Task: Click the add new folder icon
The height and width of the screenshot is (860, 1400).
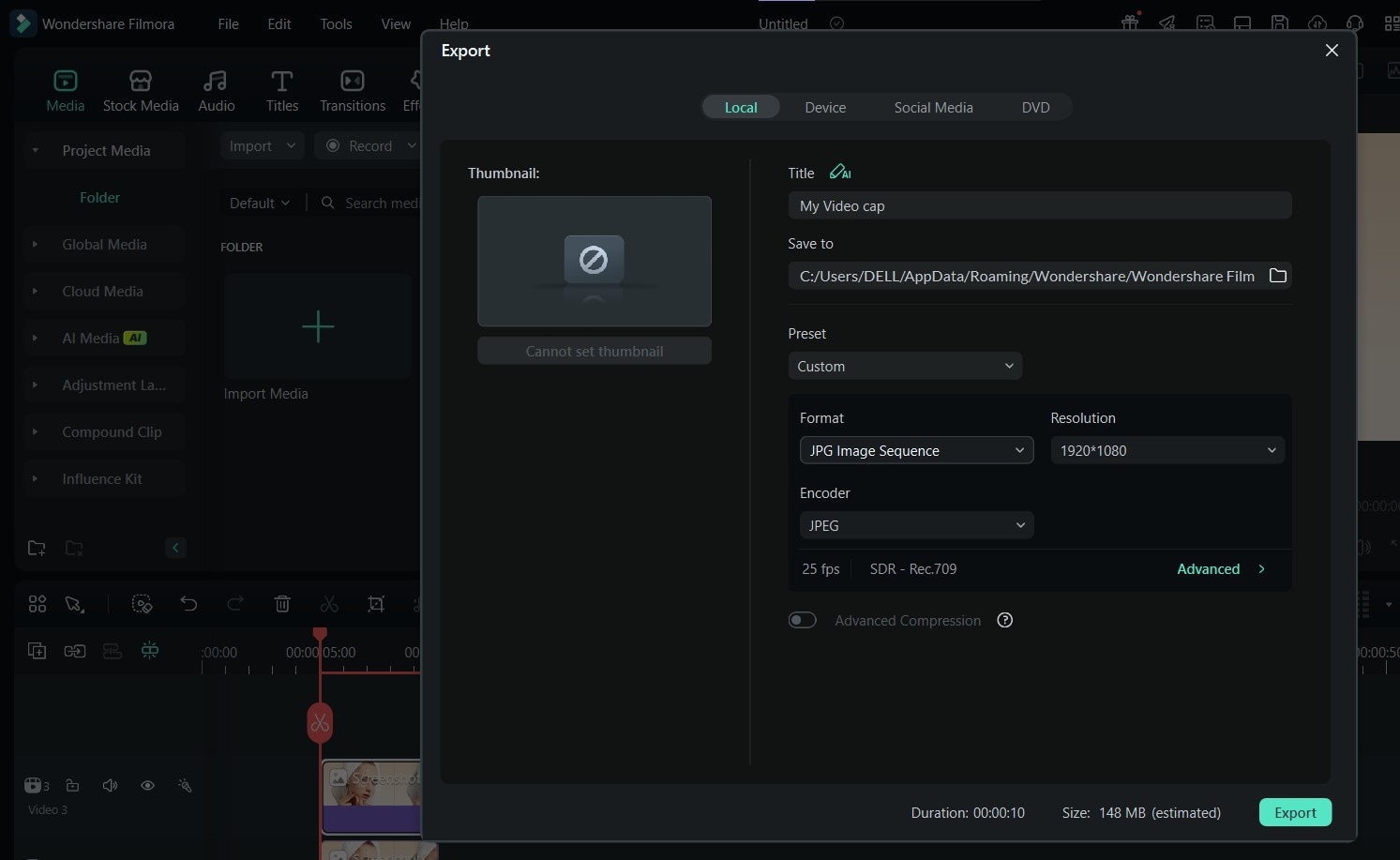Action: point(37,548)
